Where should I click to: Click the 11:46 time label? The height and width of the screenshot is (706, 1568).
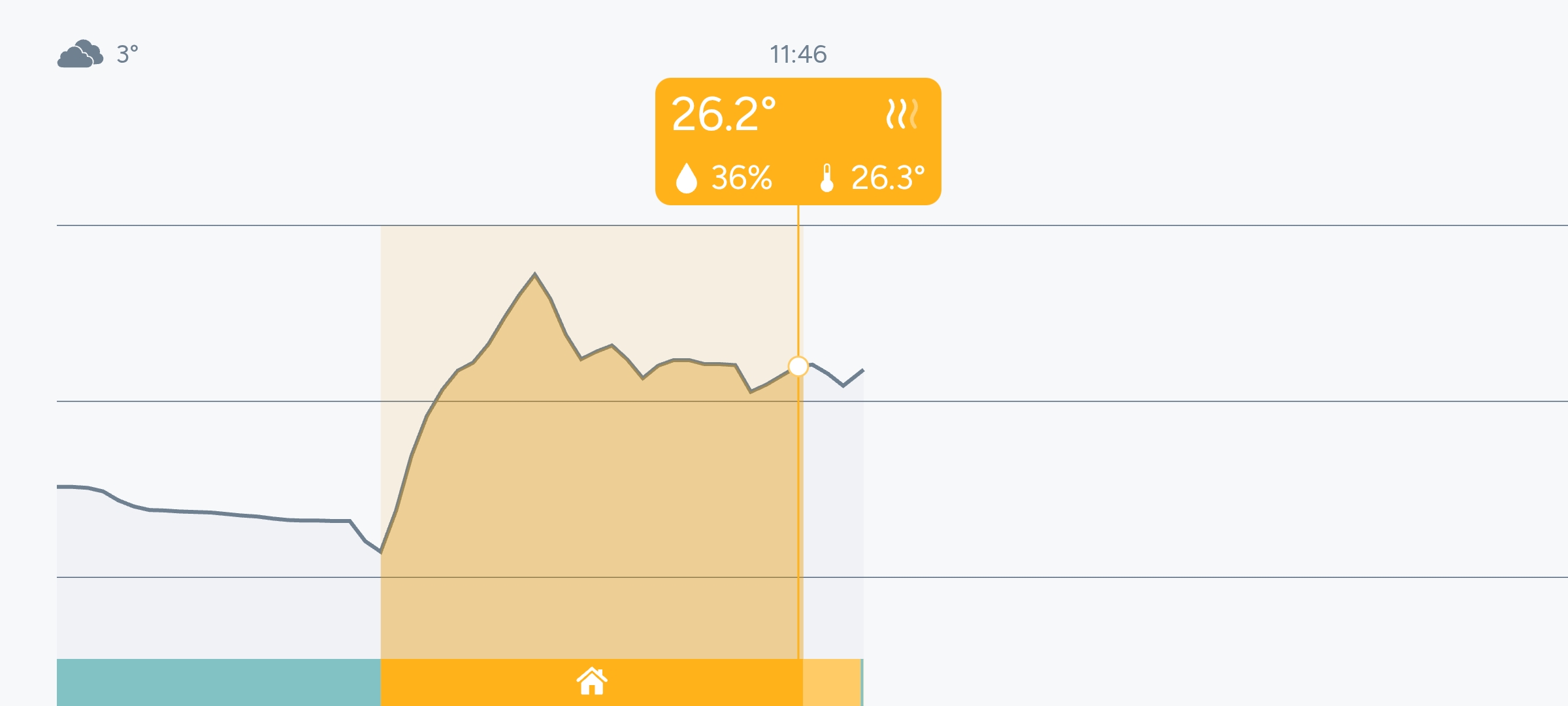[798, 54]
